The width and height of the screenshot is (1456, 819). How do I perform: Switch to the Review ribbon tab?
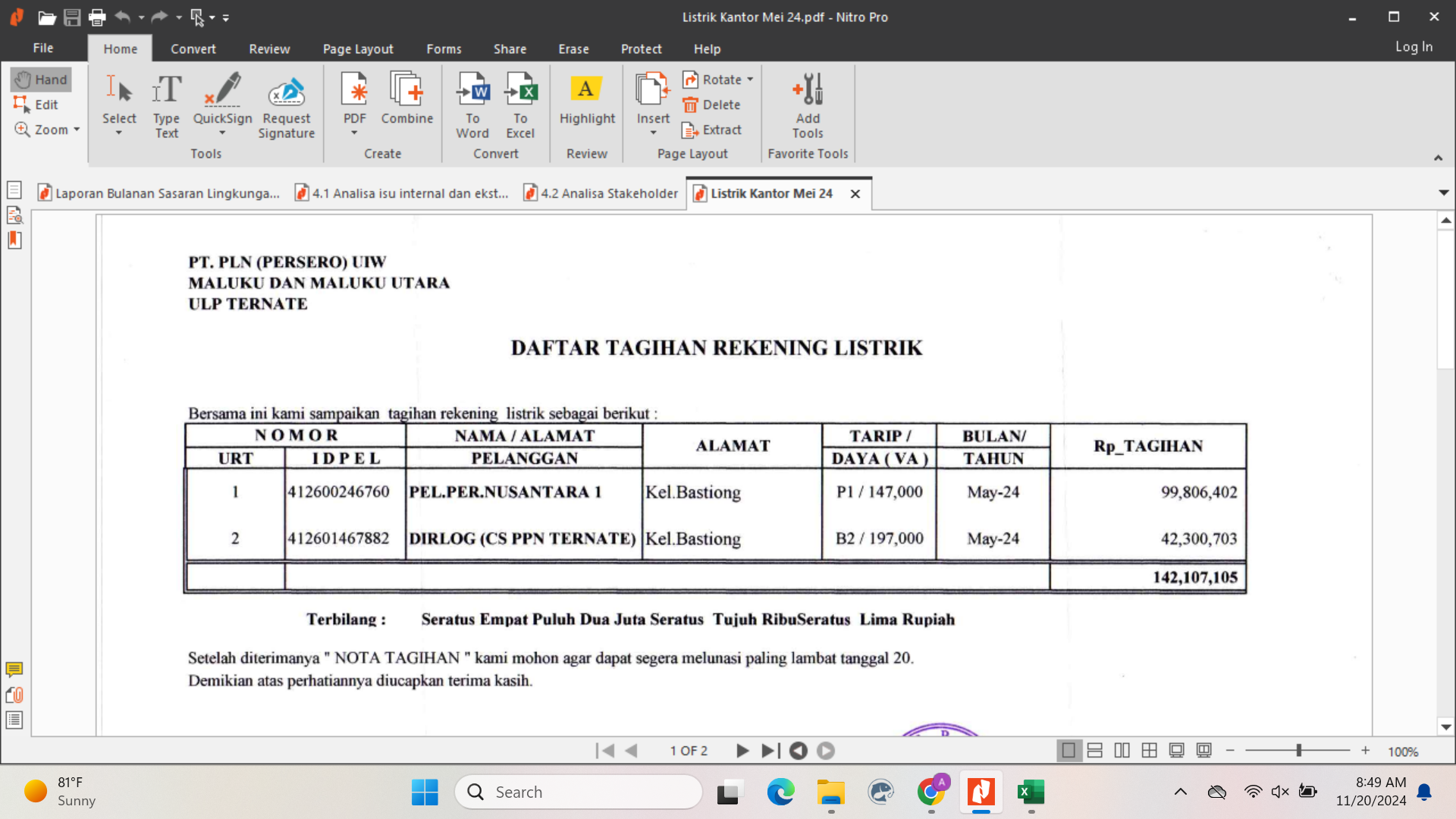click(269, 49)
